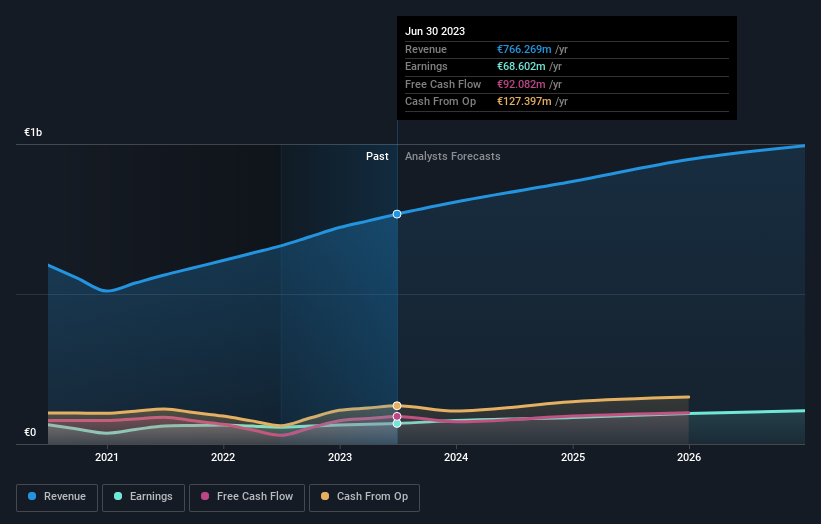The width and height of the screenshot is (821, 524).
Task: Click the Cash From Op label in tooltip
Action: [x=440, y=102]
